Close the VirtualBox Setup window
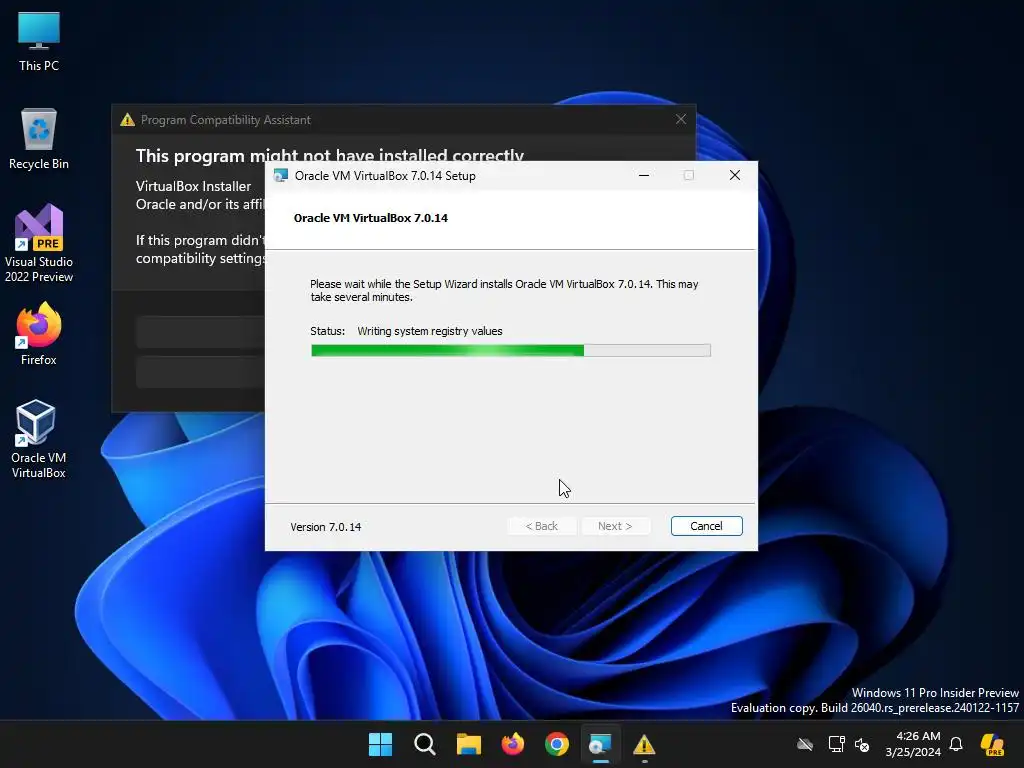The width and height of the screenshot is (1024, 768). 735,175
